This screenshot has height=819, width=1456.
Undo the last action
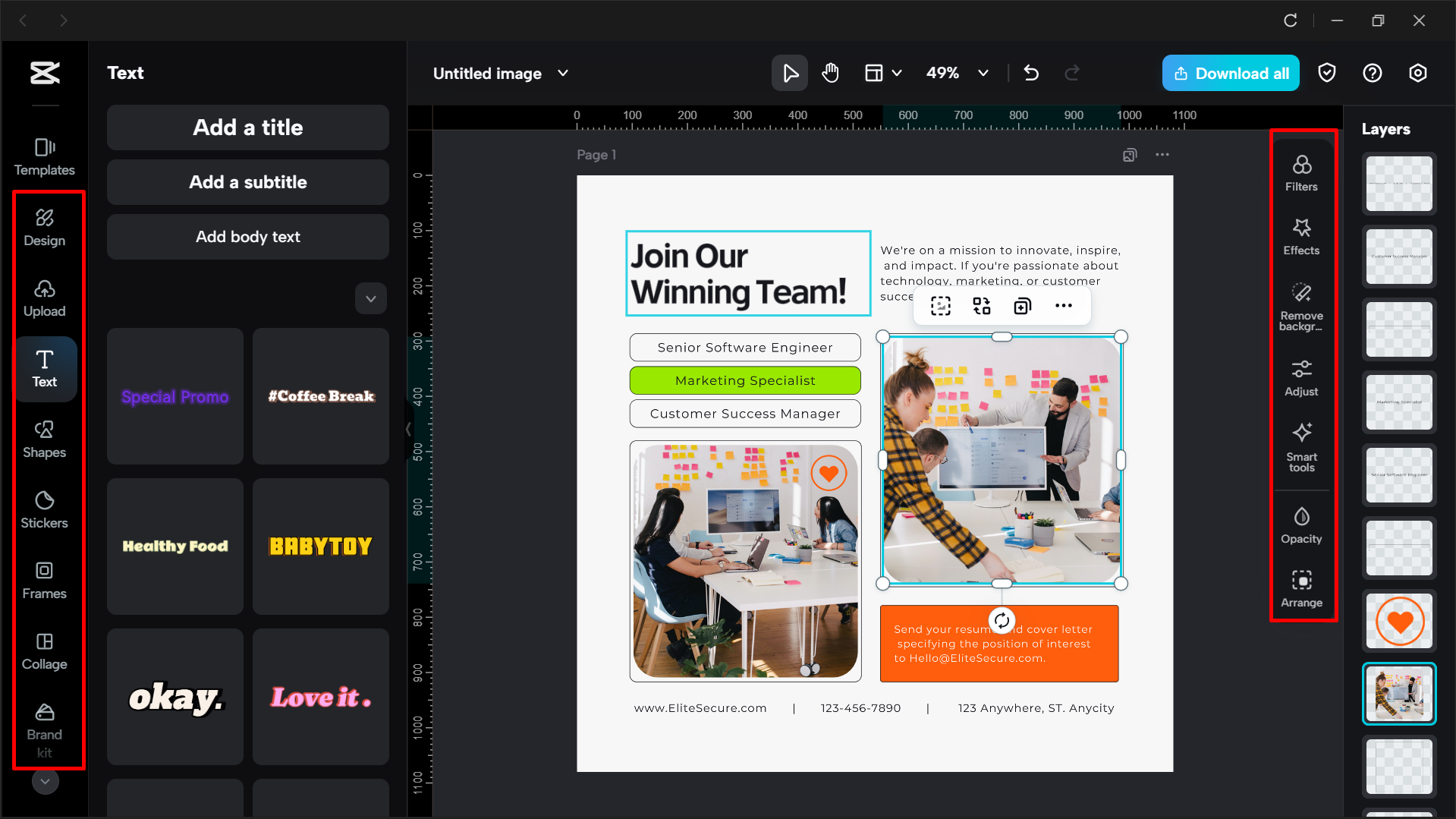(x=1031, y=73)
